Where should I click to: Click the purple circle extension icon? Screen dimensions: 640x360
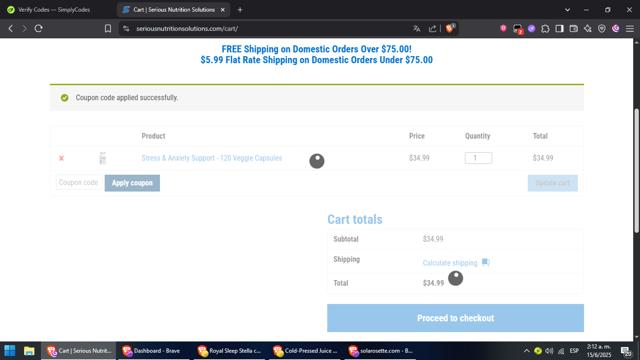pos(531,29)
